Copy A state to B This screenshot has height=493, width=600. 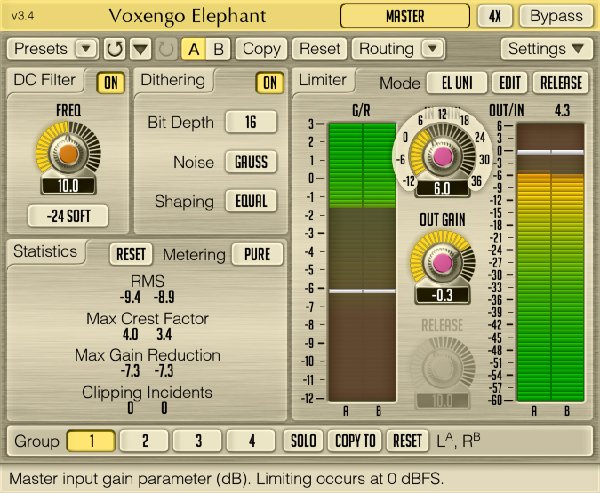[x=261, y=49]
